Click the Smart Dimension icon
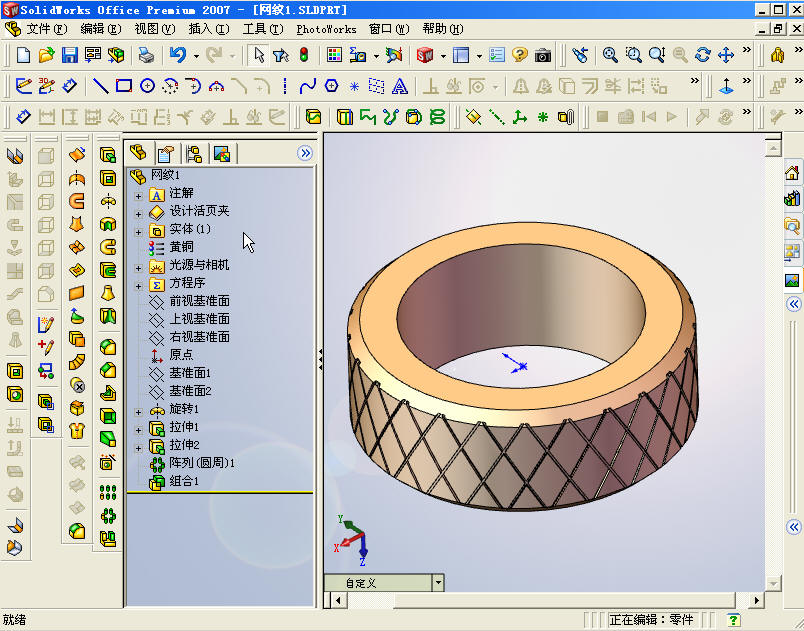 tap(70, 86)
